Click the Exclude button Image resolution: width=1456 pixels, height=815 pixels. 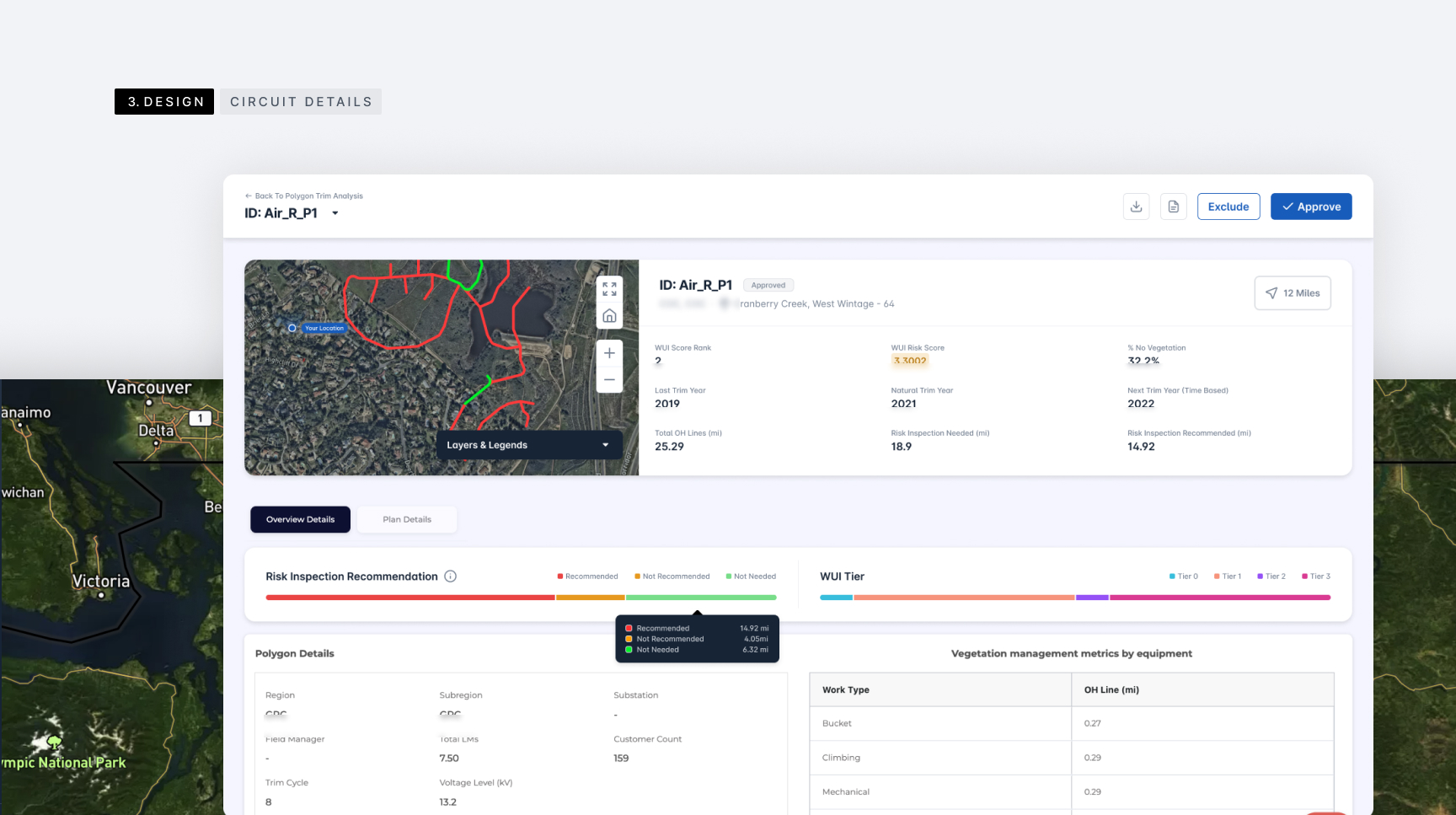(x=1228, y=206)
